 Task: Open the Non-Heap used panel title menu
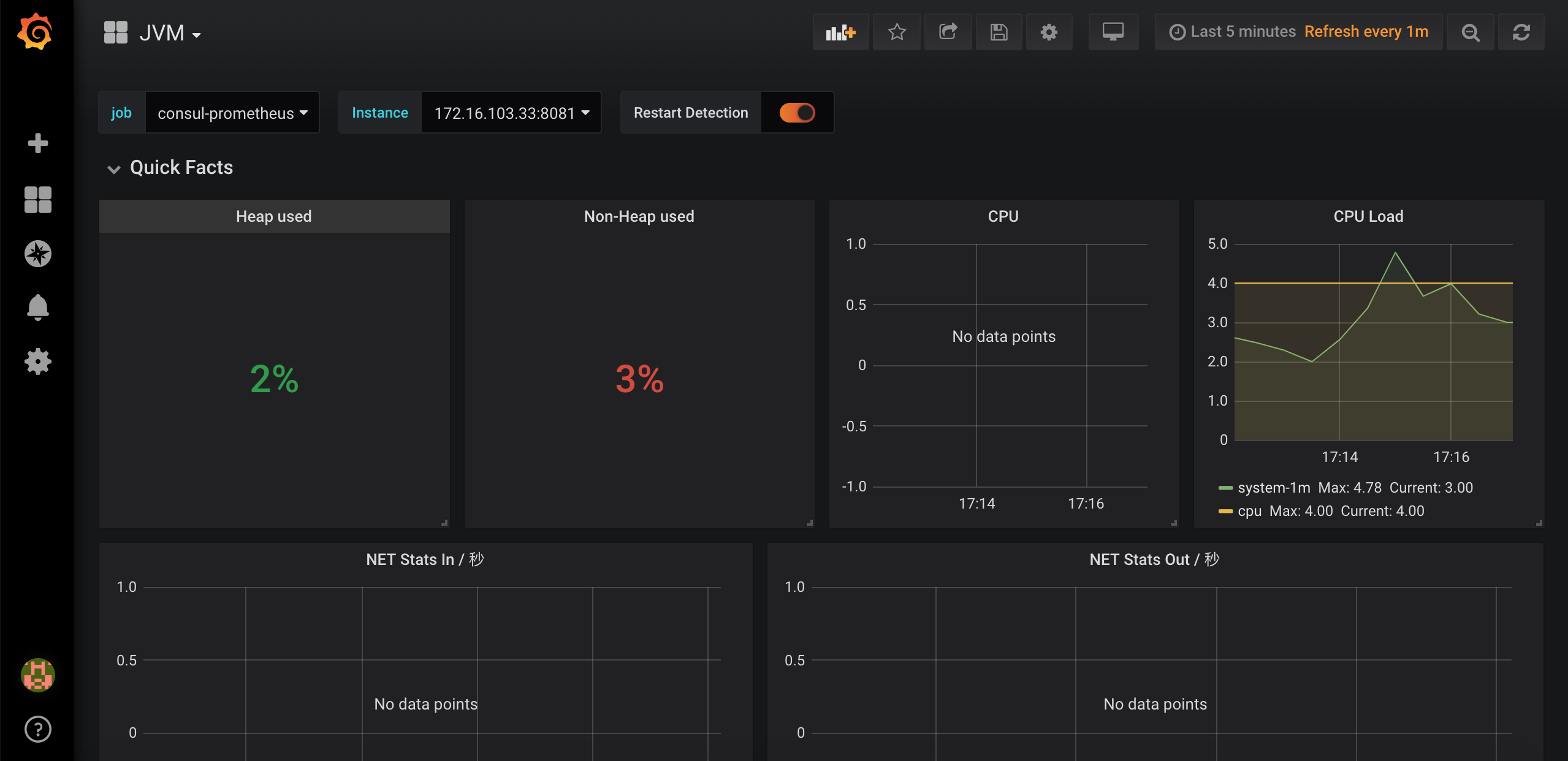639,216
